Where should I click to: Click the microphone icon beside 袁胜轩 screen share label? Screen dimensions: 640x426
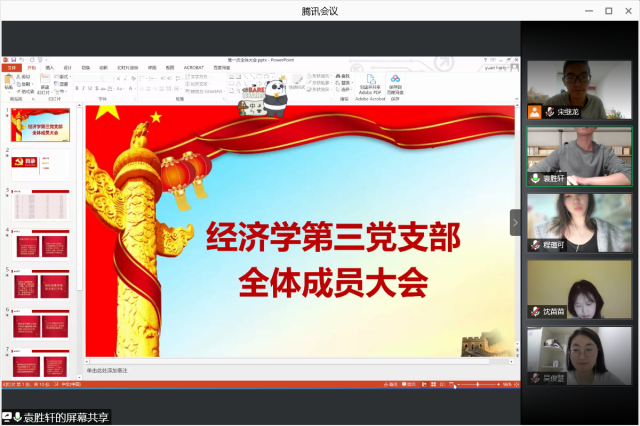click(17, 417)
